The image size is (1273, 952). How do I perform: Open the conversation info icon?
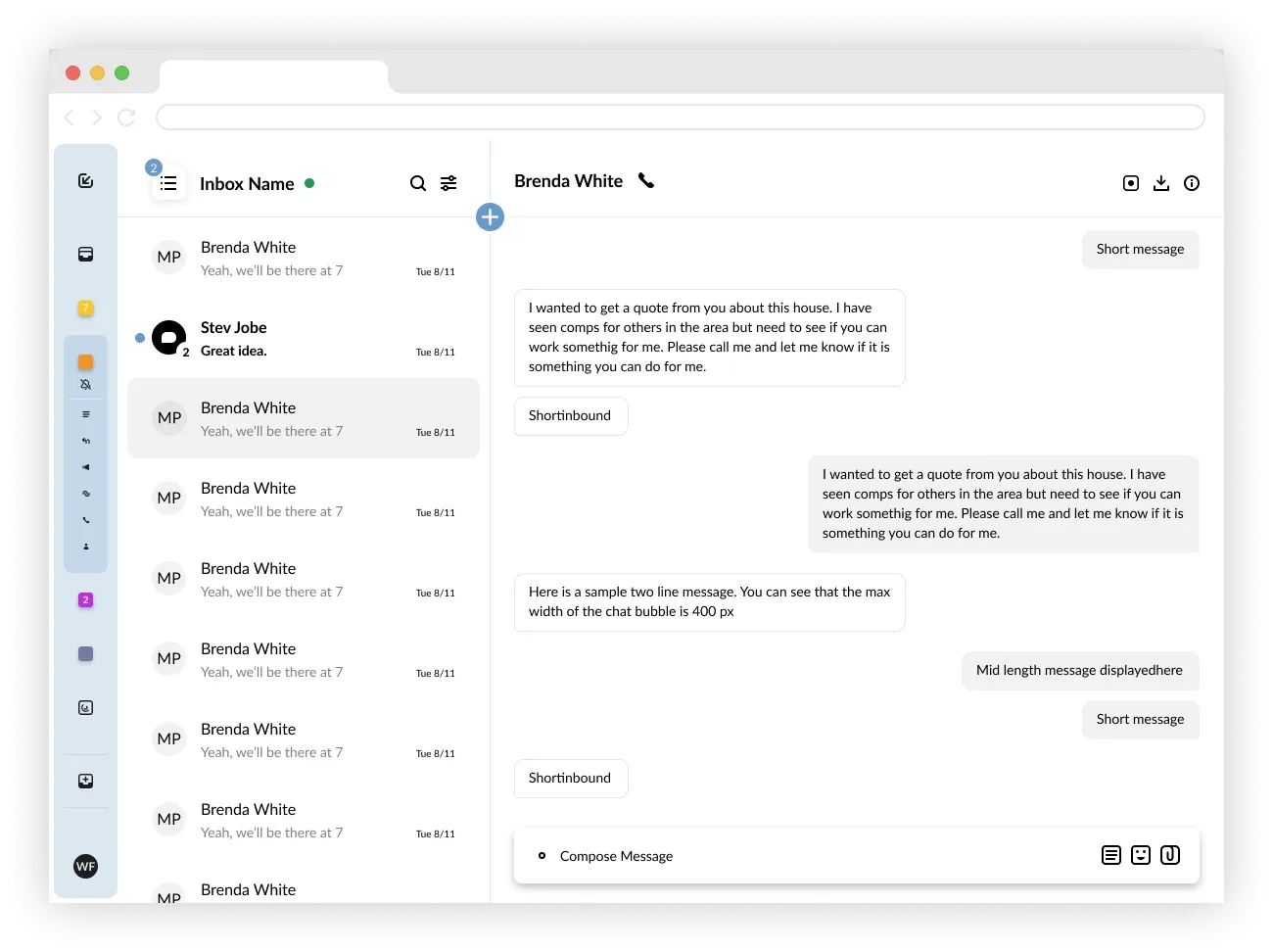(x=1192, y=183)
